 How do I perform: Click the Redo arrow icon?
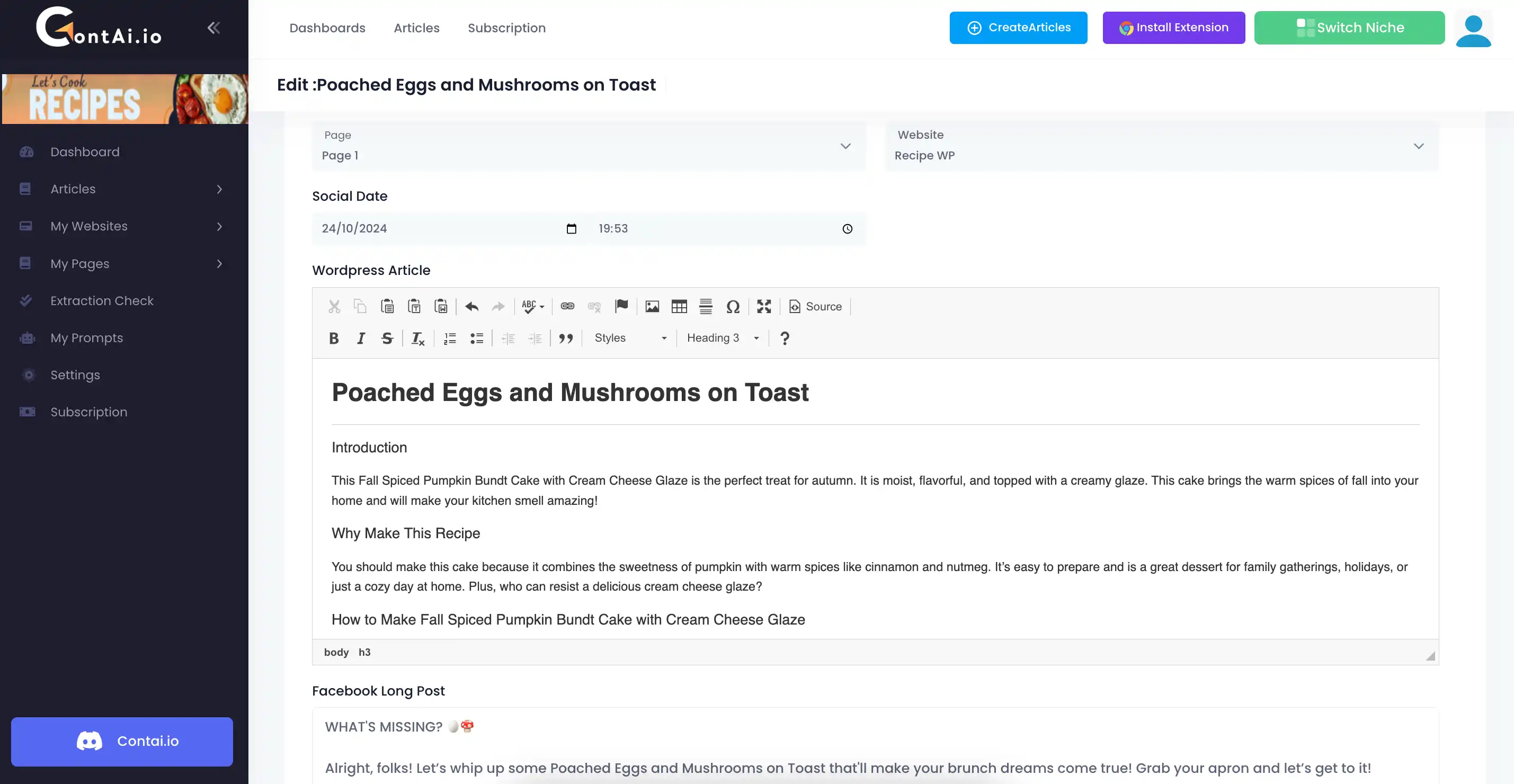(498, 306)
